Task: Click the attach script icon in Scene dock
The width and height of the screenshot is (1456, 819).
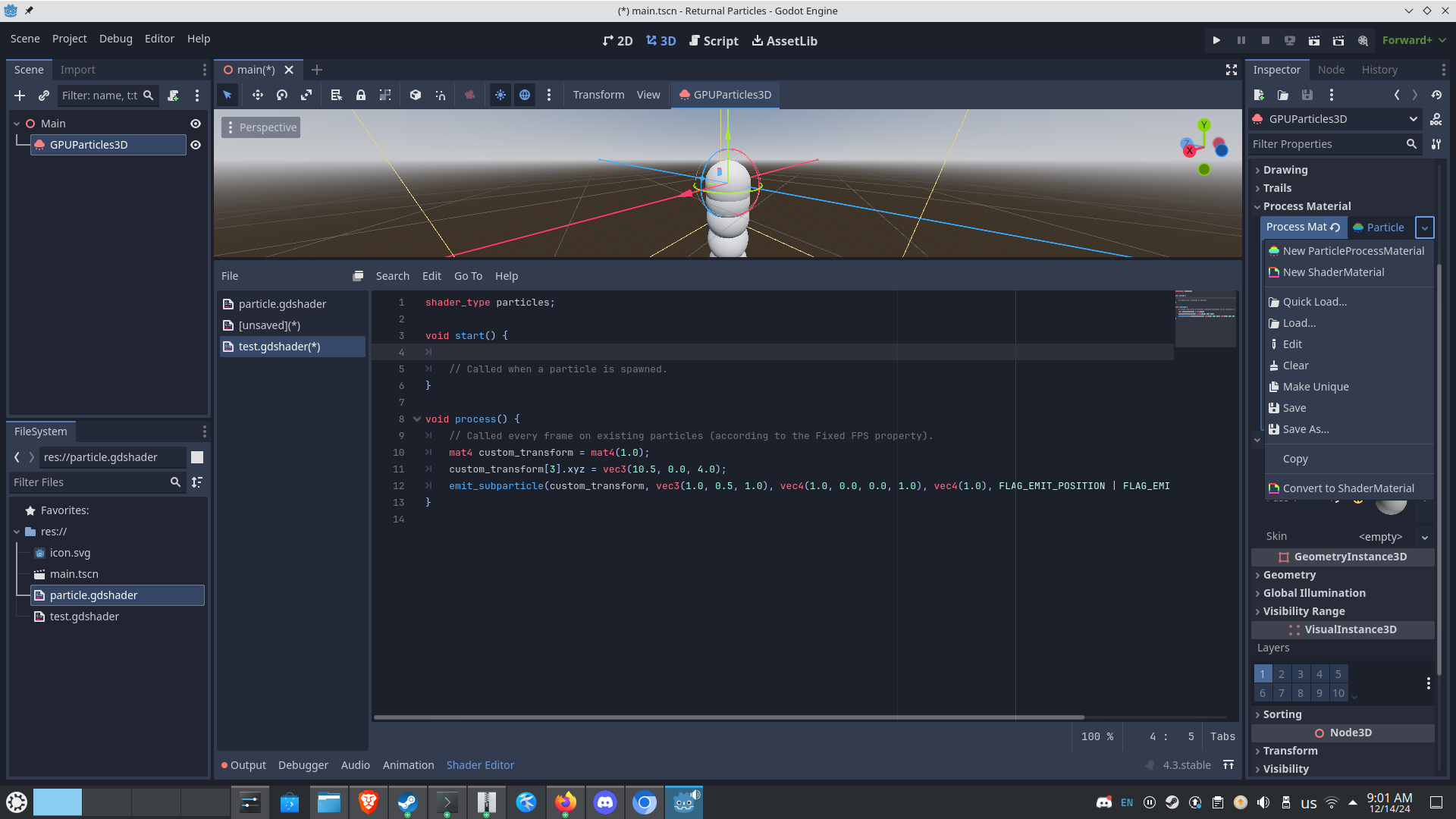Action: click(x=173, y=96)
